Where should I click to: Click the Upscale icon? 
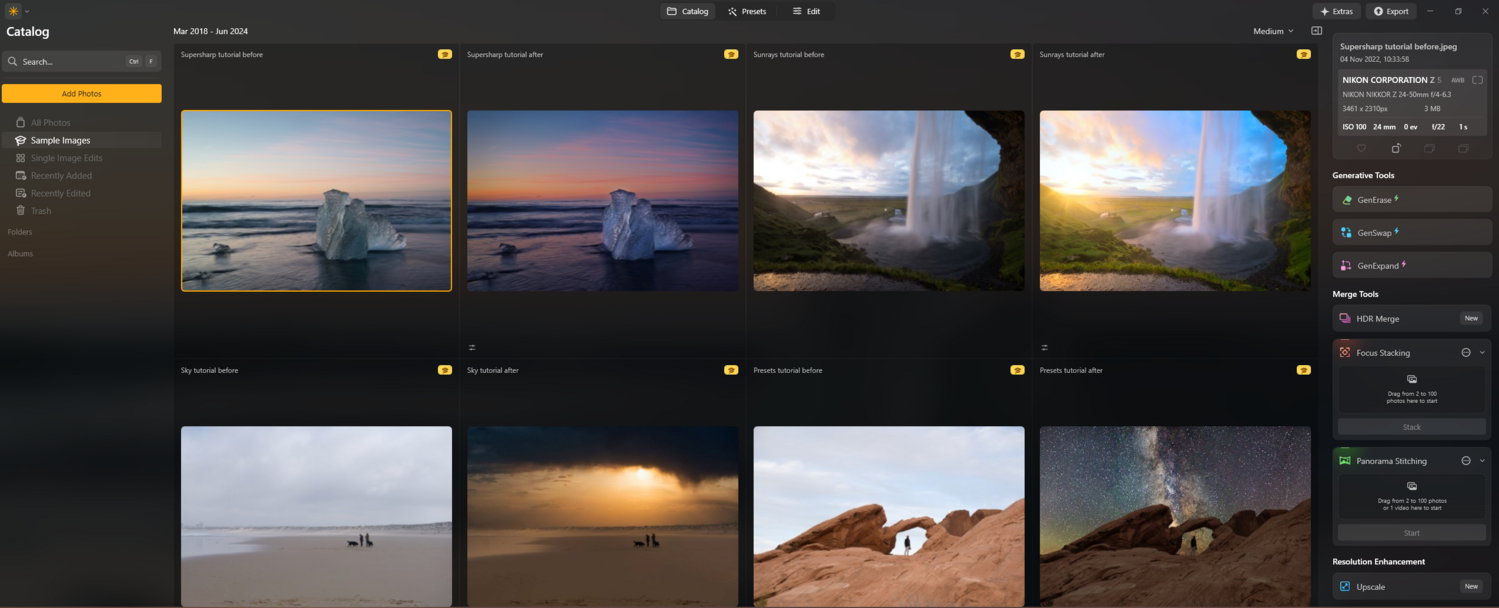1345,587
